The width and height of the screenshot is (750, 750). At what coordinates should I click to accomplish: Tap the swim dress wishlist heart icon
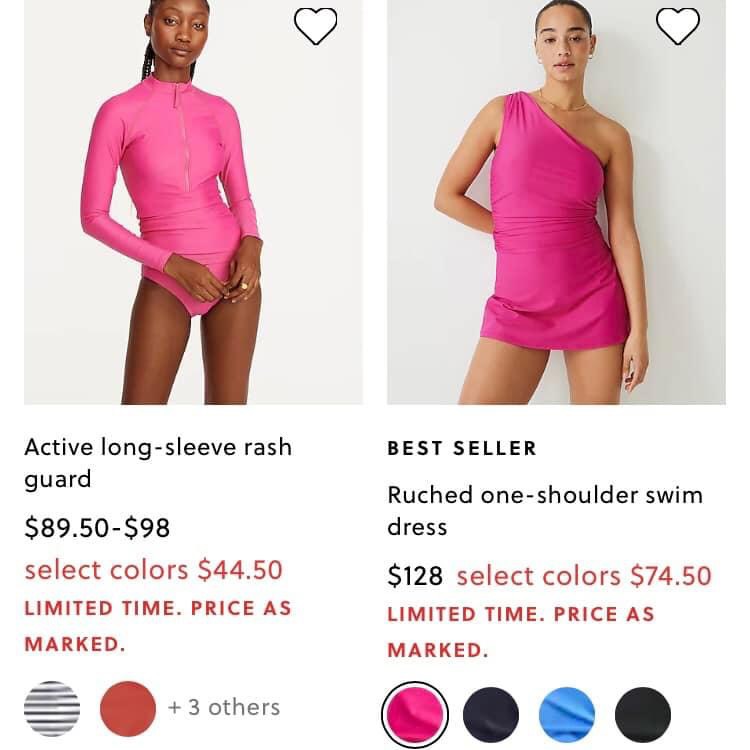pyautogui.click(x=678, y=27)
